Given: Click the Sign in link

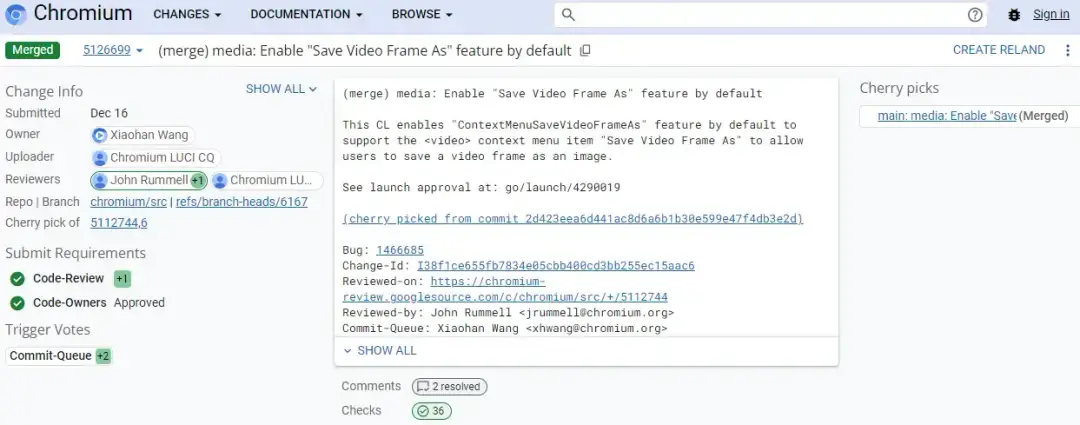Looking at the screenshot, I should [x=1051, y=14].
